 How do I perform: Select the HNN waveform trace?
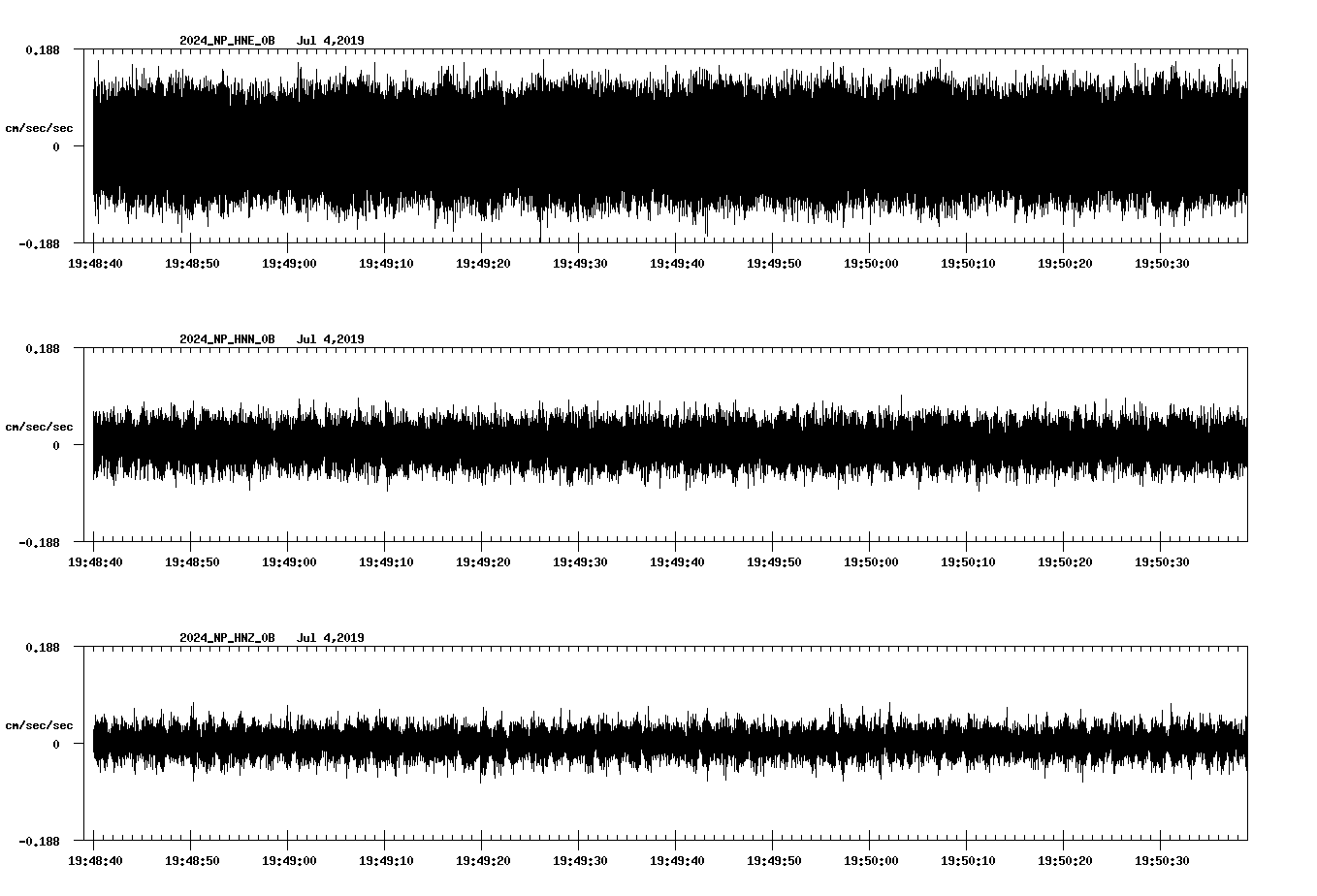(x=669, y=444)
